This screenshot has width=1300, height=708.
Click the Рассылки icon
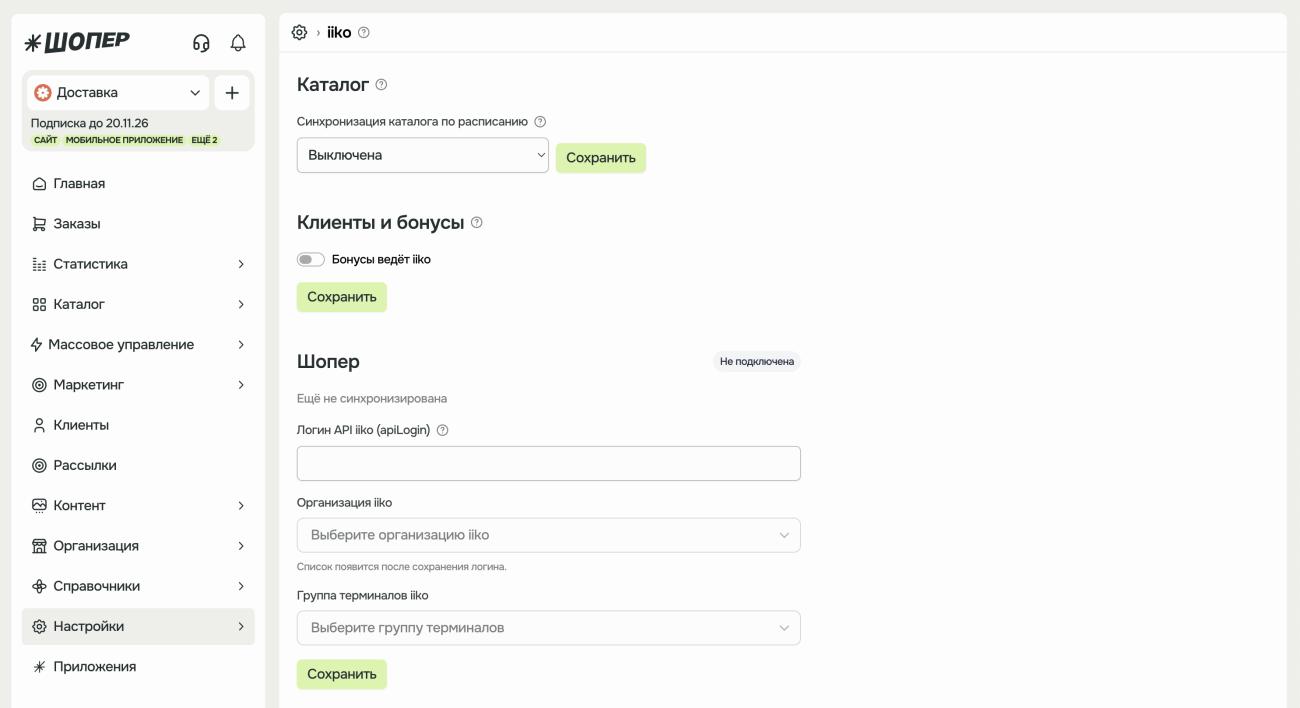(x=39, y=465)
